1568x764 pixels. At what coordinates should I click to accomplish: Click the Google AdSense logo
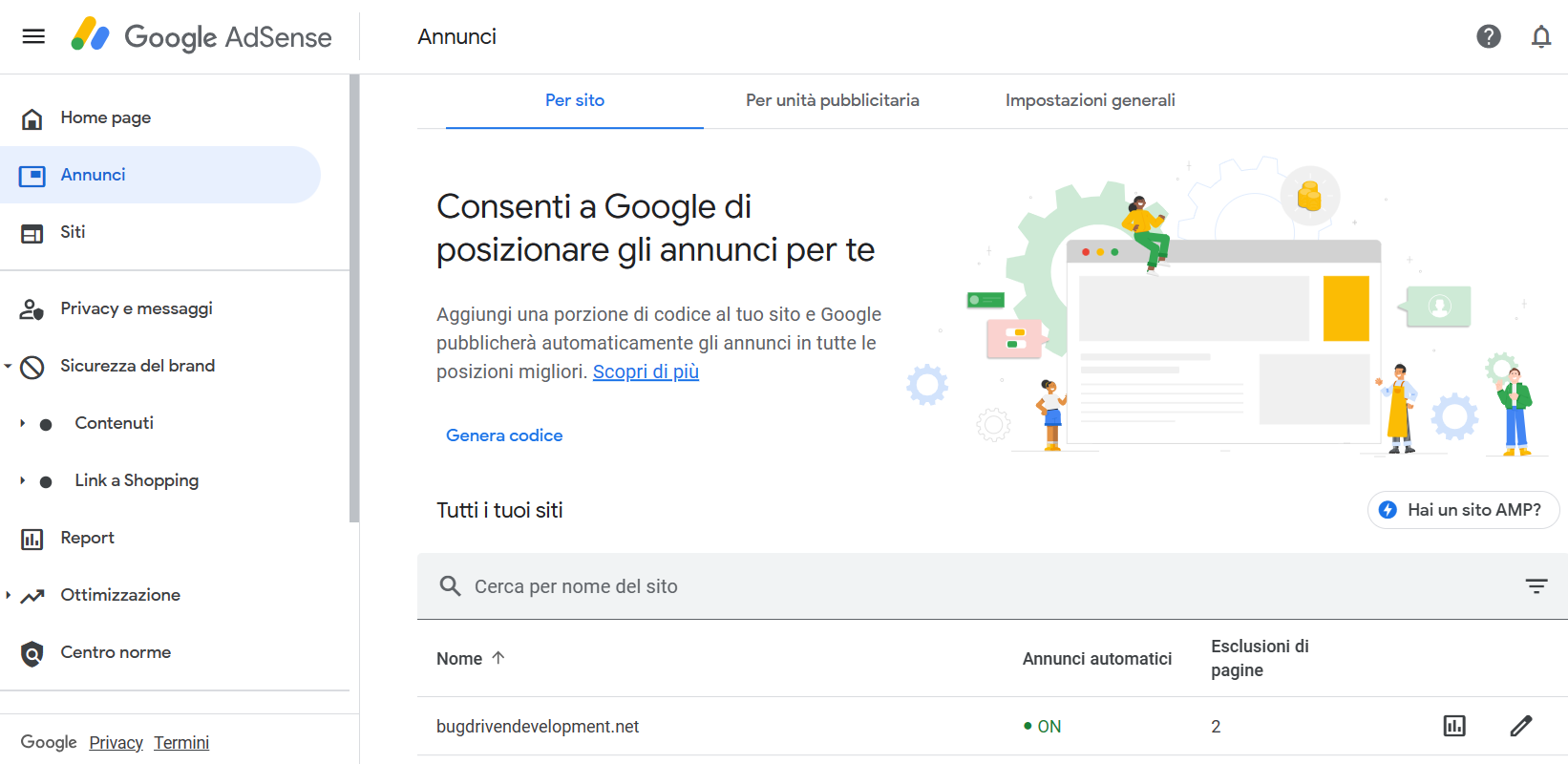(201, 36)
